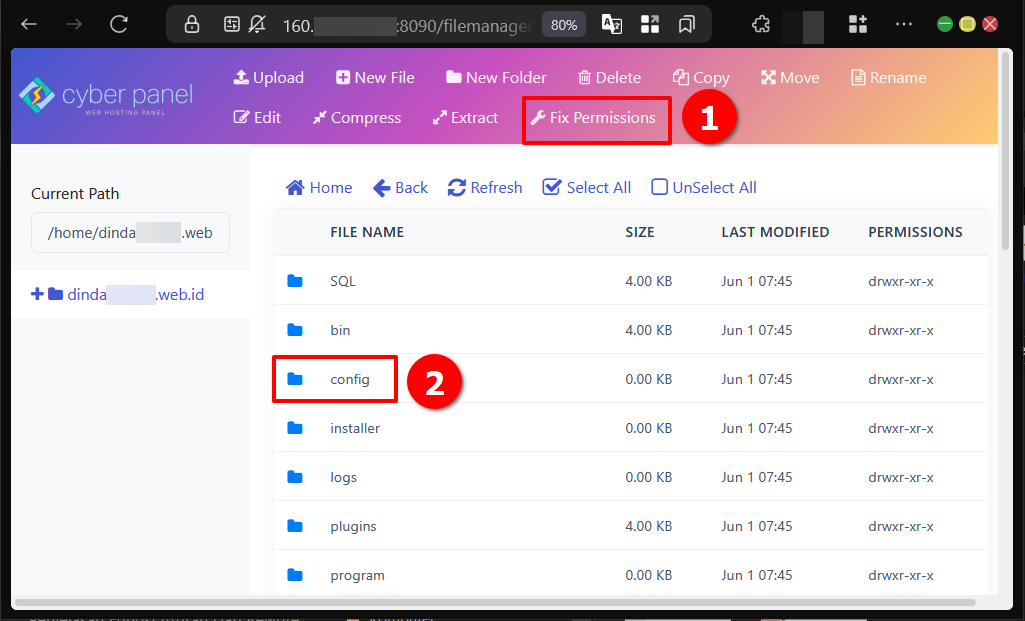Create a new file with New File
This screenshot has height=621, width=1025.
tap(374, 78)
